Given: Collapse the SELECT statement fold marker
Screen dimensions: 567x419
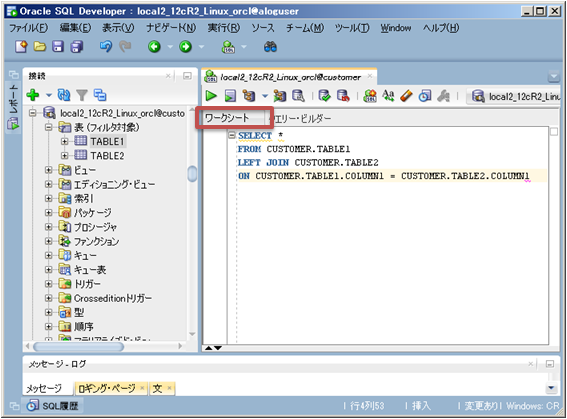Looking at the screenshot, I should [x=232, y=135].
